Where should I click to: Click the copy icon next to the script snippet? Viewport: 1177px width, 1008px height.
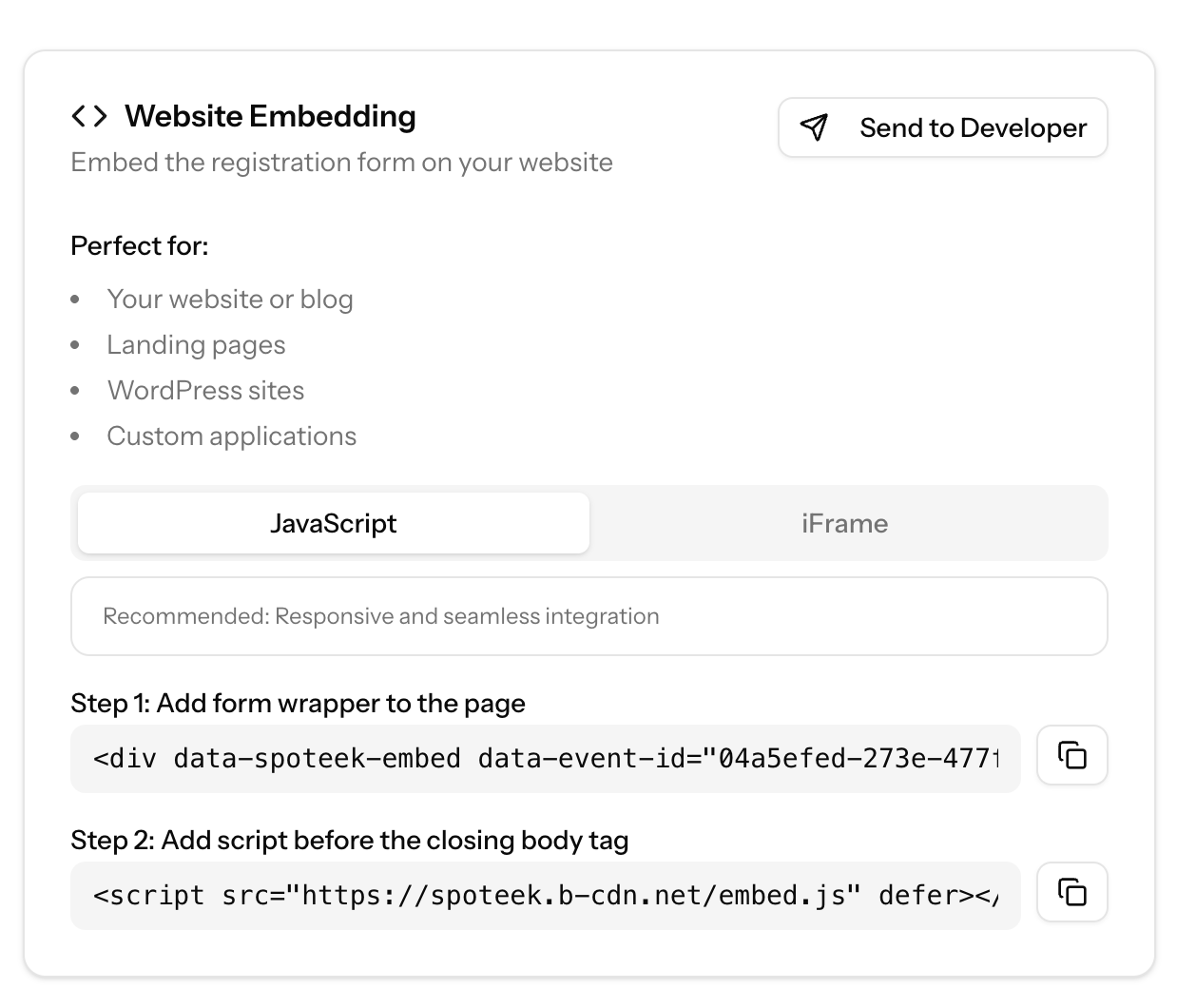tap(1071, 892)
